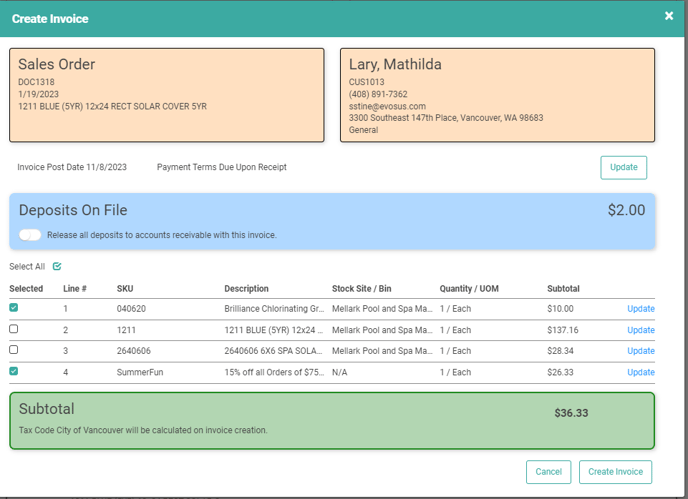Click Update link for SKU 2640606
This screenshot has height=499, width=688.
click(640, 351)
